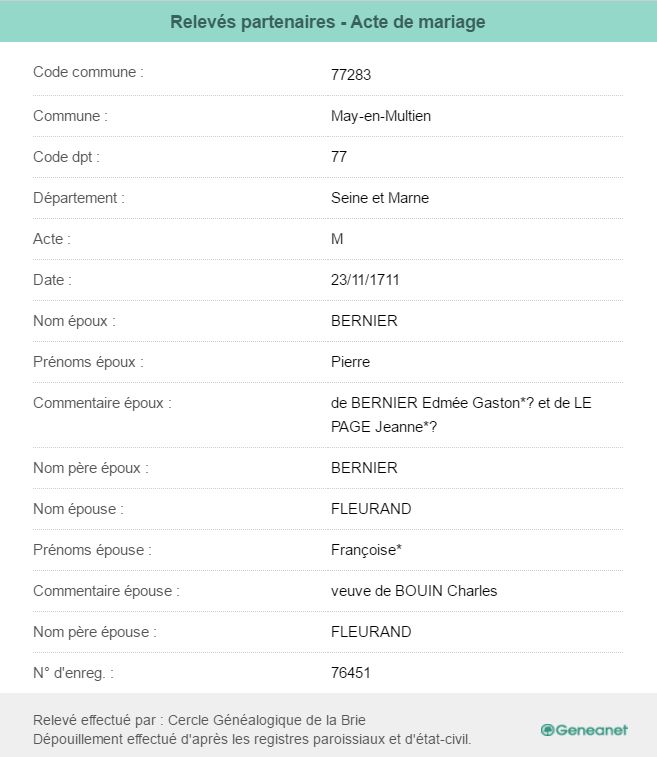Click the 'Relevés partenaires - Acte de mariage' header
The image size is (657, 757).
point(328,22)
